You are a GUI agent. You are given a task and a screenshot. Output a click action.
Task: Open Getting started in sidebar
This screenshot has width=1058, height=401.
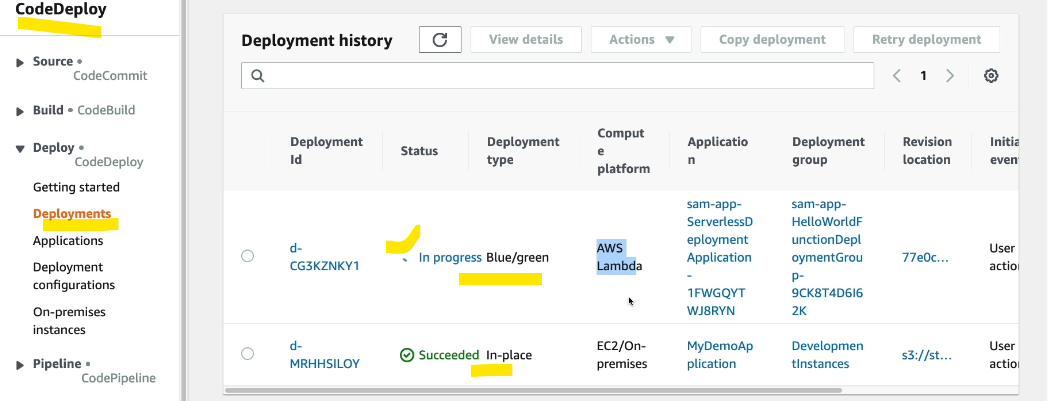(76, 187)
